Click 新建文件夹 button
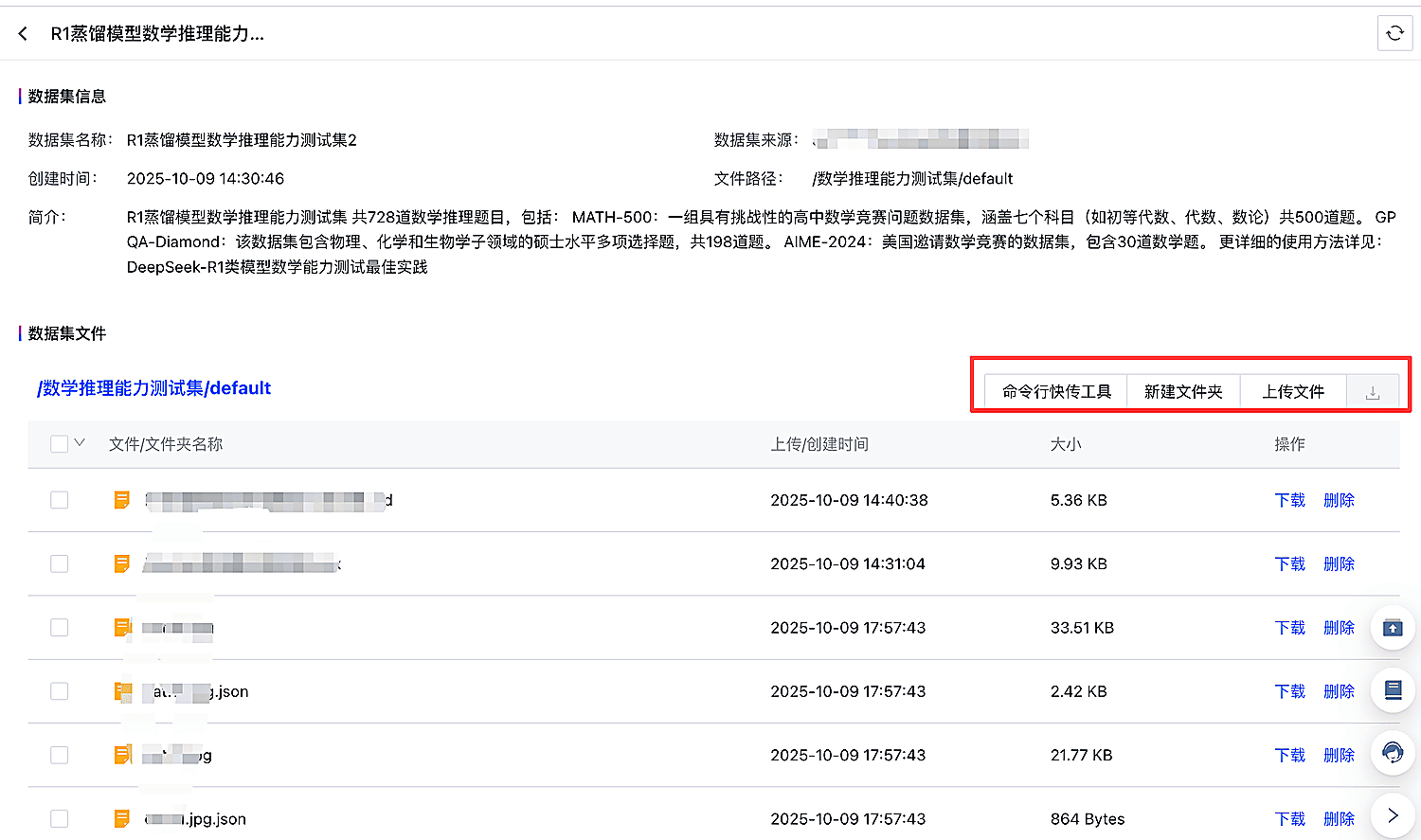The height and width of the screenshot is (840, 1421). click(1183, 392)
